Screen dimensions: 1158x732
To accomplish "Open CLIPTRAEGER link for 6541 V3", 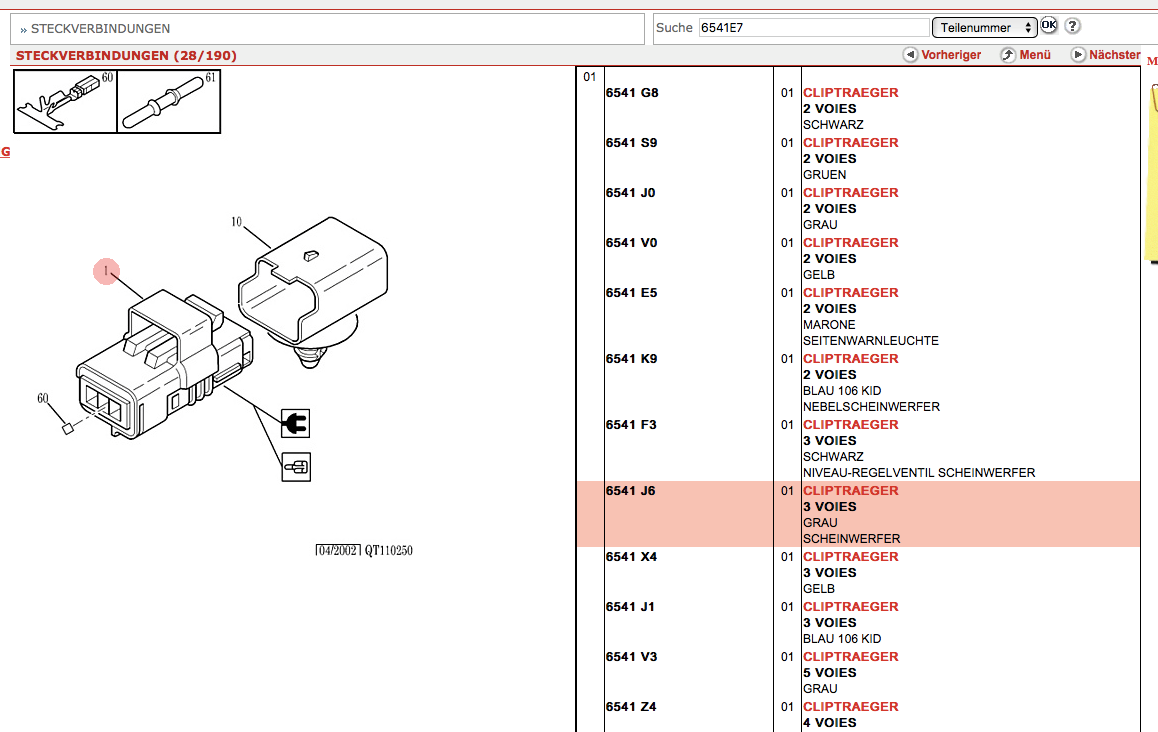I will coord(851,657).
